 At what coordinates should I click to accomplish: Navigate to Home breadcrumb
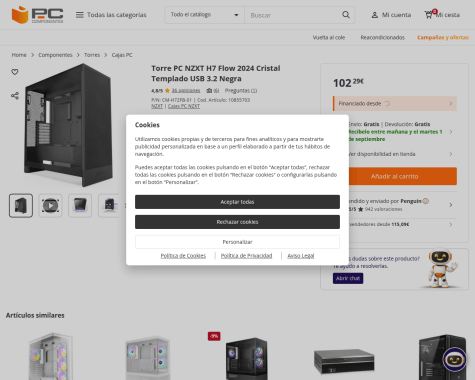click(19, 55)
